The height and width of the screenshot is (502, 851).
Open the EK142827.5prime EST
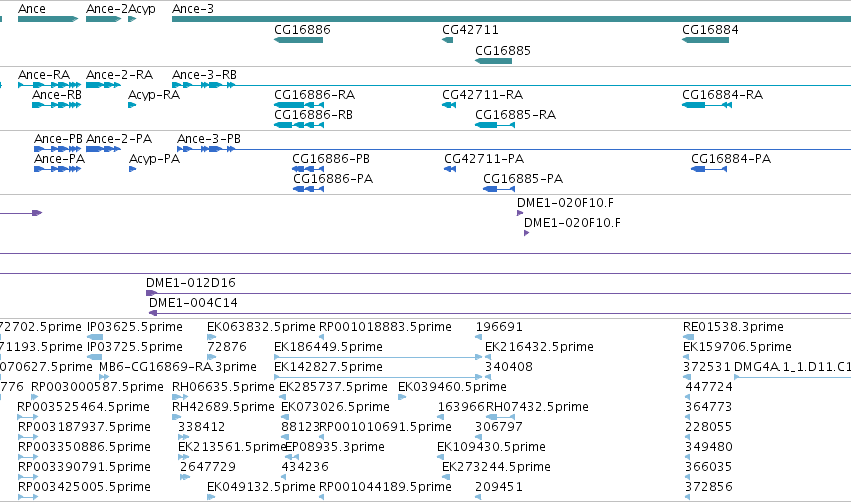pos(378,377)
